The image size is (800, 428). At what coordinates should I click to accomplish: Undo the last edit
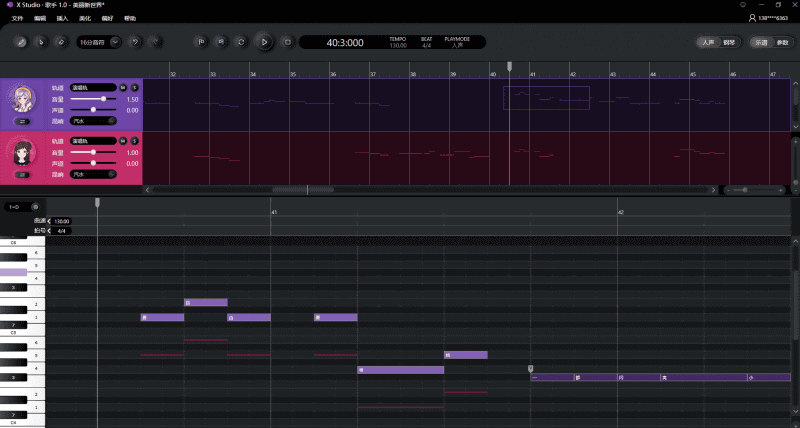tap(135, 42)
